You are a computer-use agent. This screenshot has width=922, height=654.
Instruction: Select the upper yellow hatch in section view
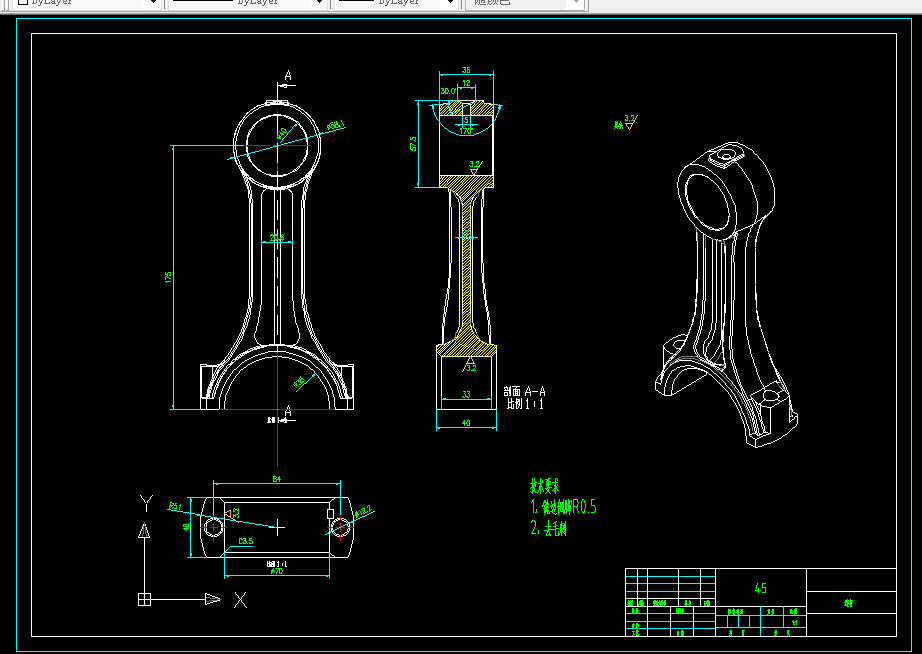pyautogui.click(x=466, y=108)
